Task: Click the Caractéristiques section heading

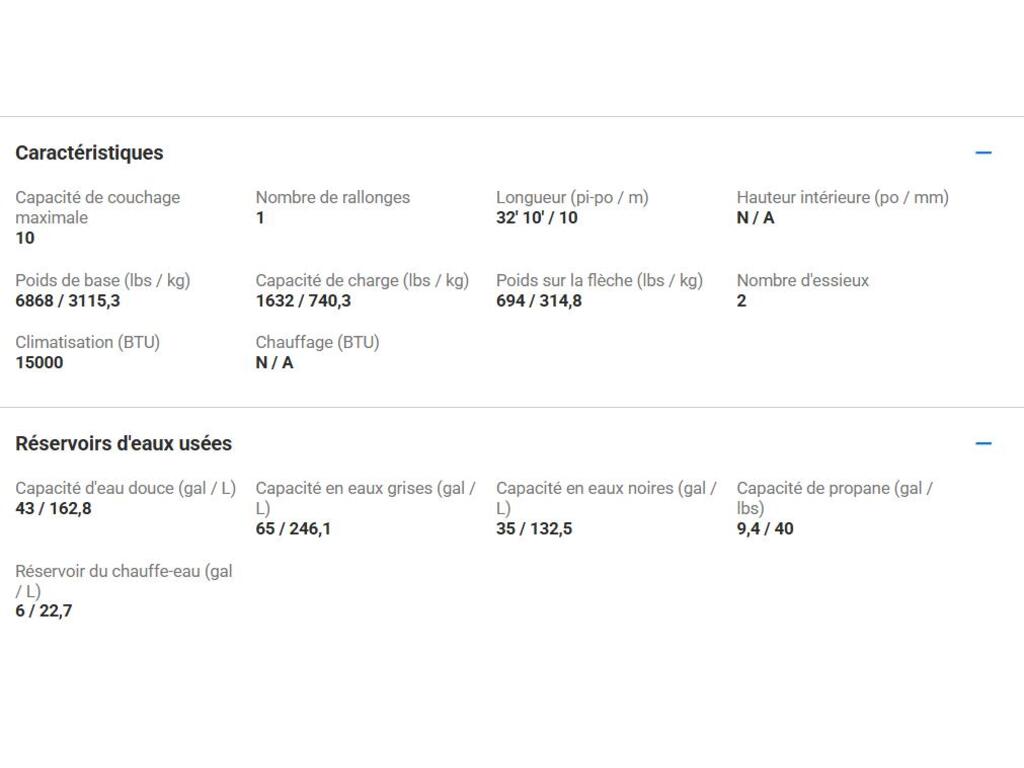Action: coord(89,153)
